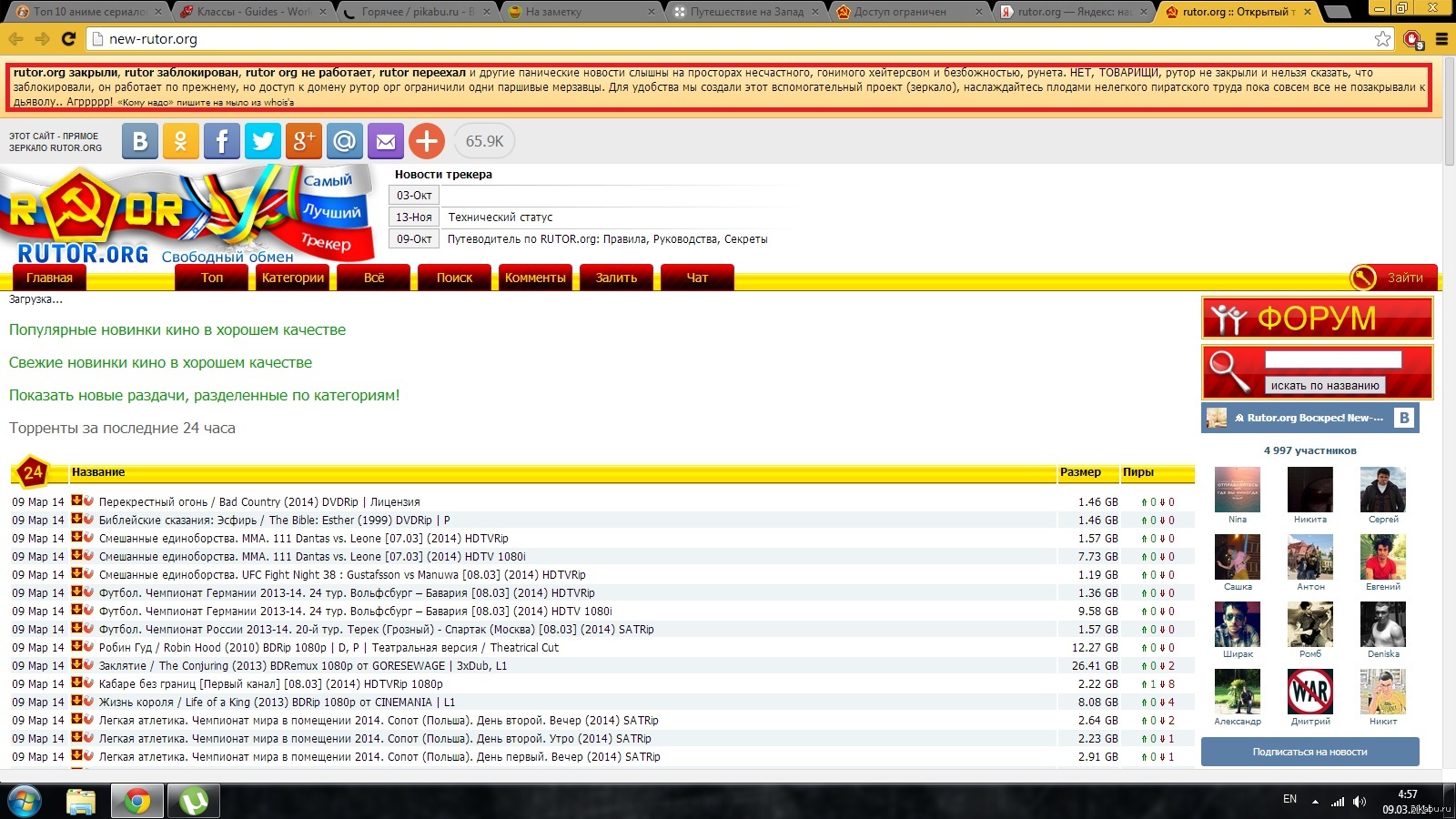Open torrent 'Кабаре без границ'
The image size is (1456, 819).
(x=271, y=684)
